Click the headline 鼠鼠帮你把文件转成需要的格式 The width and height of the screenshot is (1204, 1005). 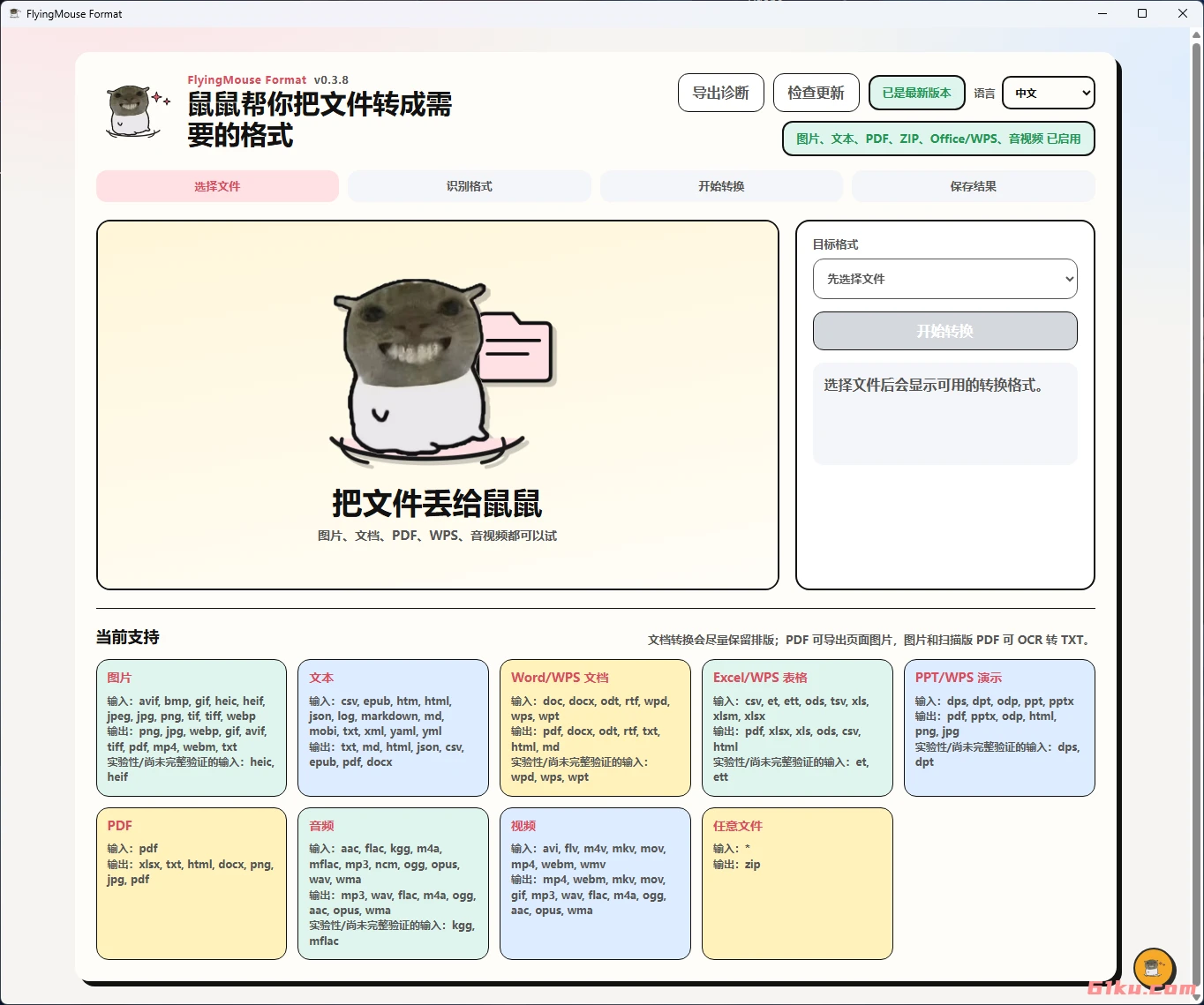coord(320,119)
